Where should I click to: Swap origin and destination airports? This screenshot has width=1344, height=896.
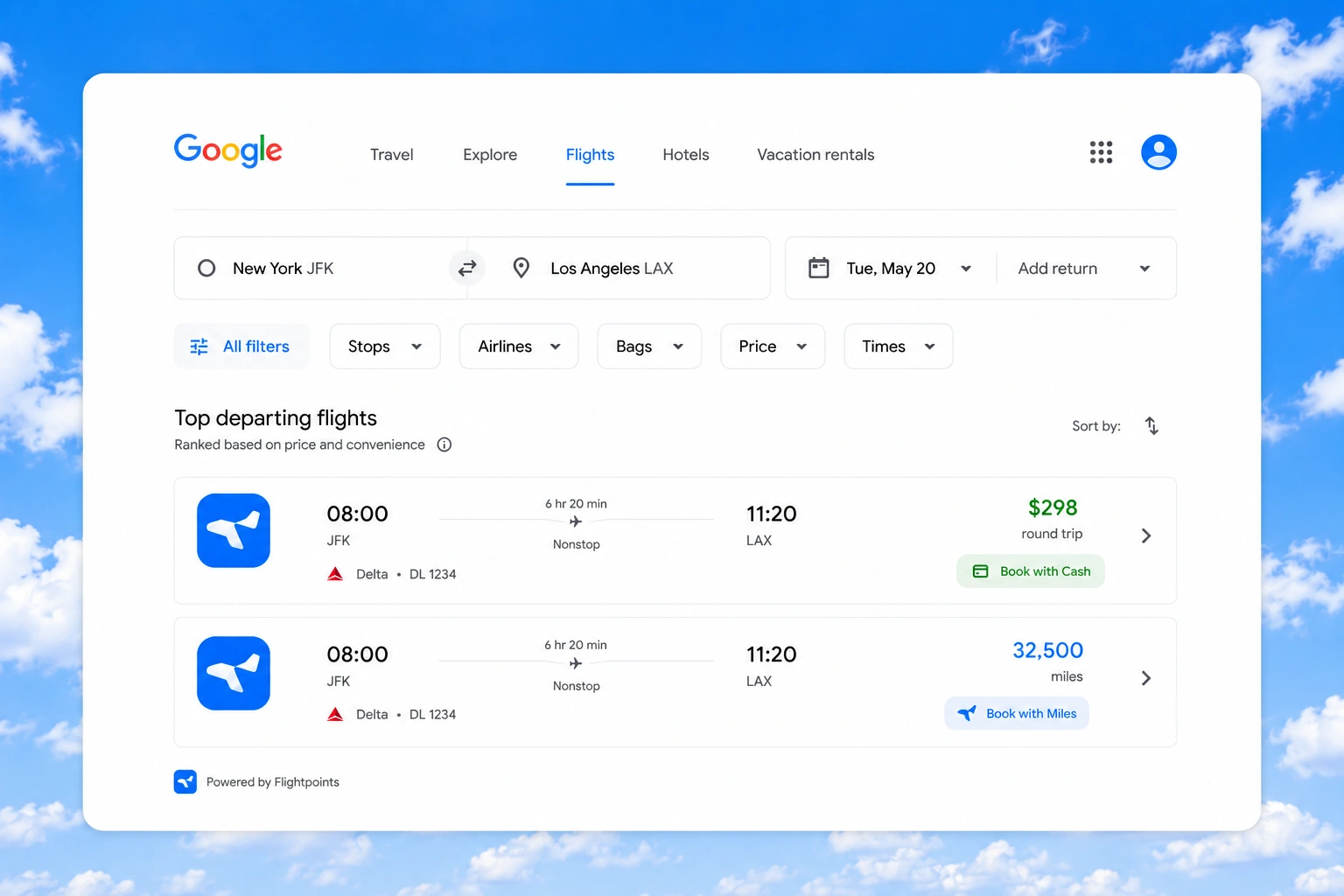tap(467, 268)
